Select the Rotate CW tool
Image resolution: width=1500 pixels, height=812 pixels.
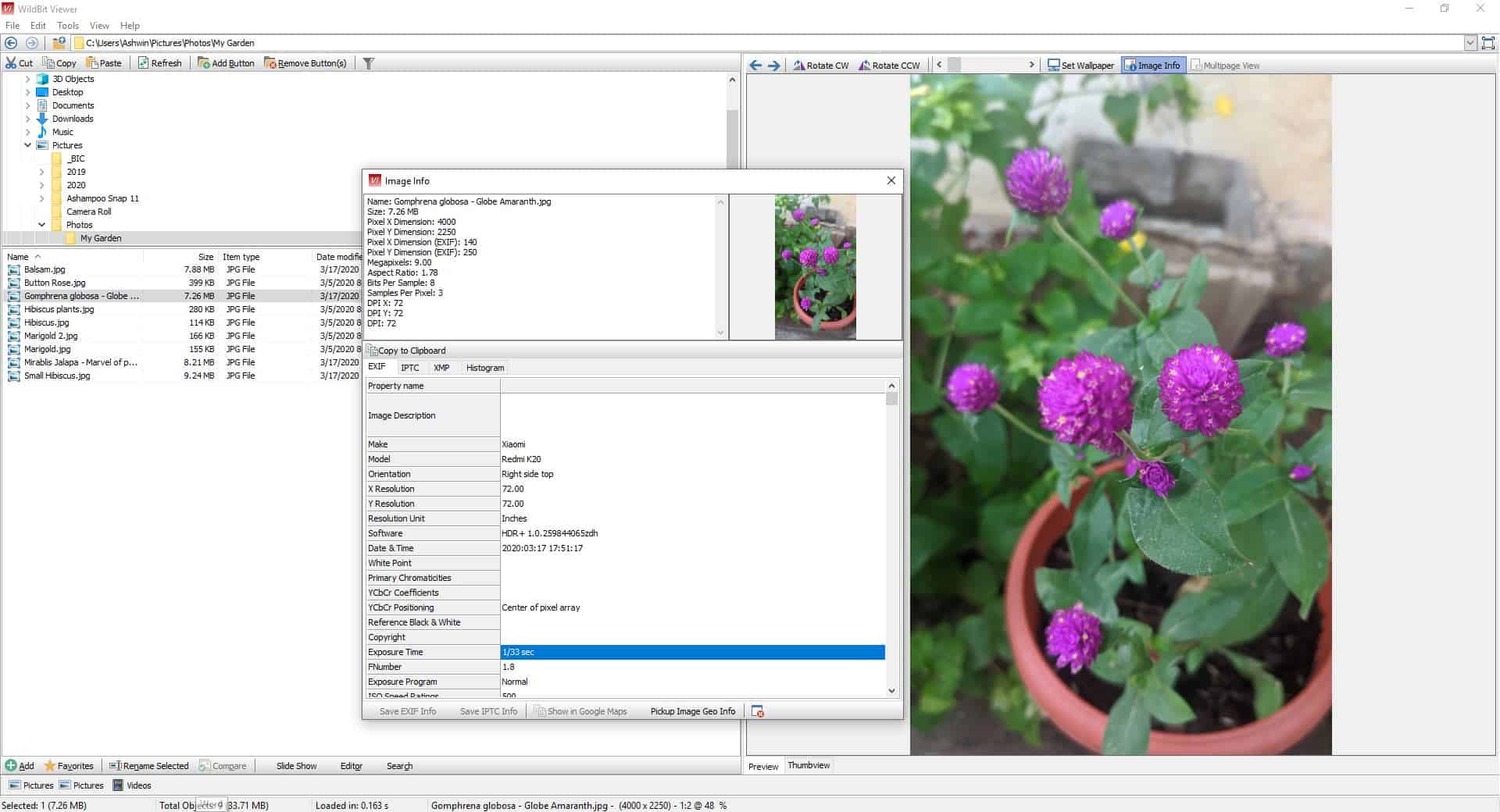tap(820, 65)
